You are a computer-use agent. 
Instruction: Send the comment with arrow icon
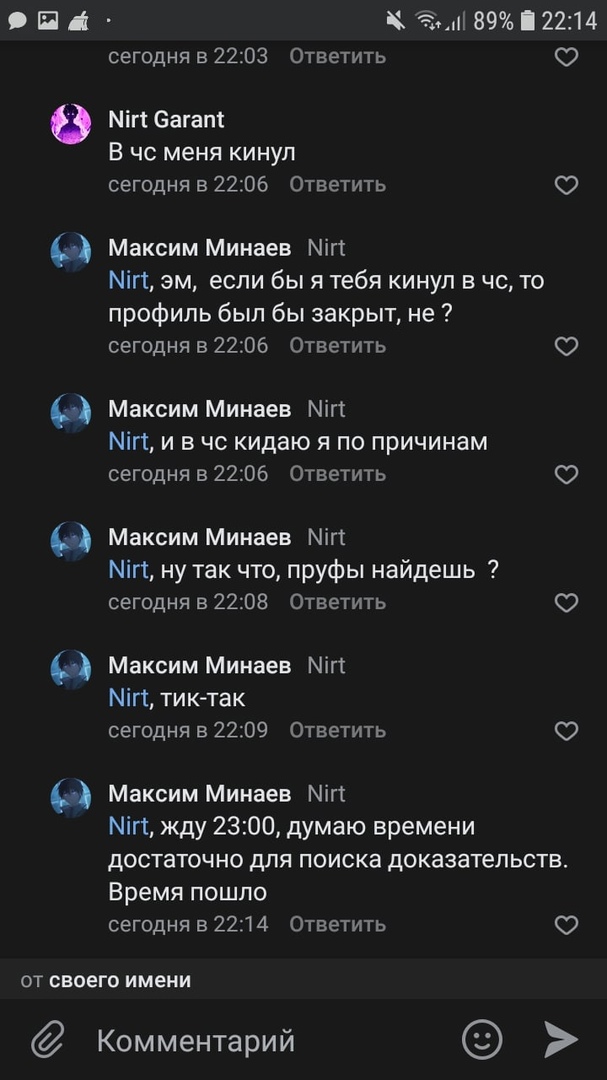pyautogui.click(x=561, y=1040)
